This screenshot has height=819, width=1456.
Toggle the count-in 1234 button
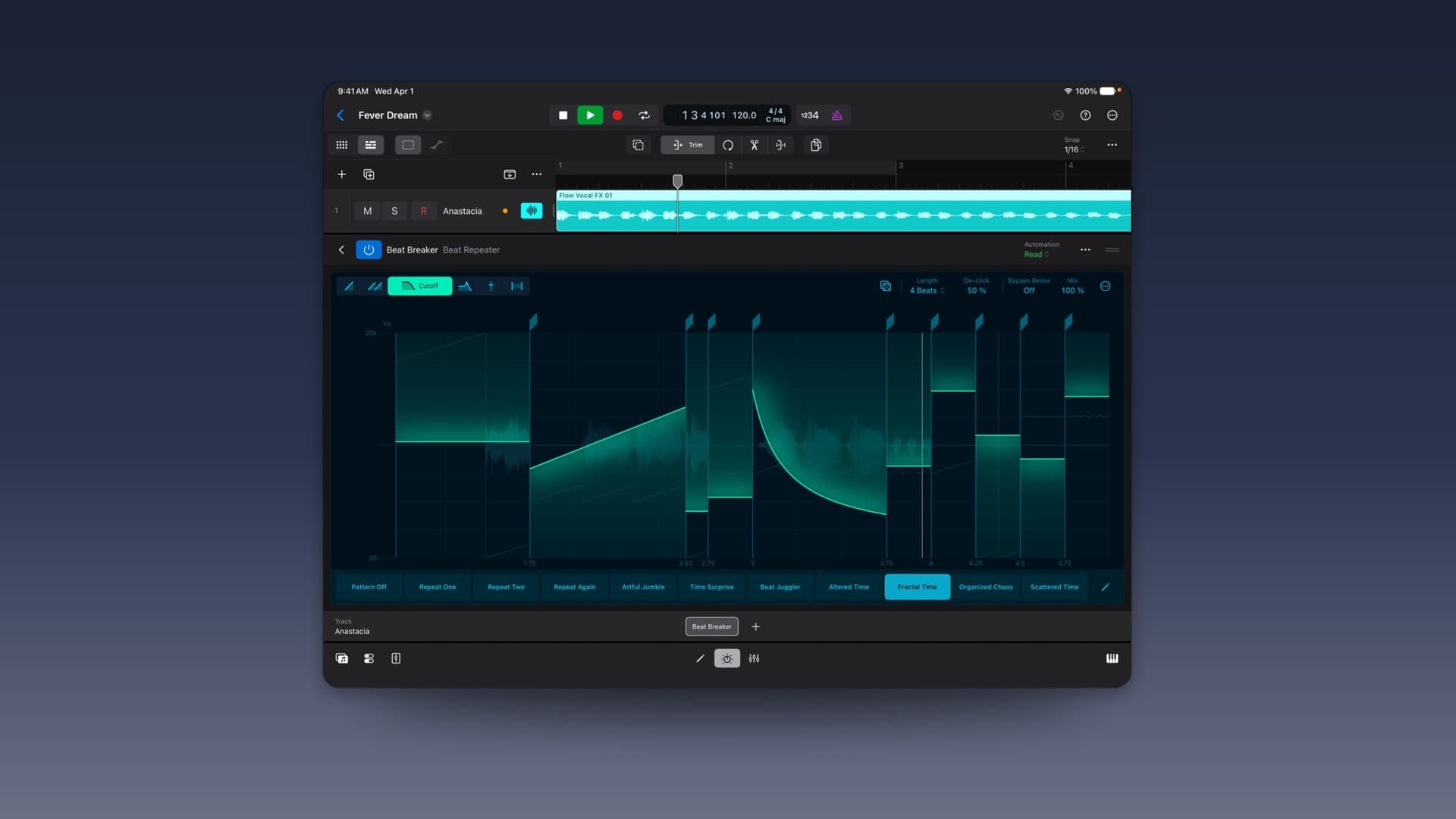(x=810, y=115)
